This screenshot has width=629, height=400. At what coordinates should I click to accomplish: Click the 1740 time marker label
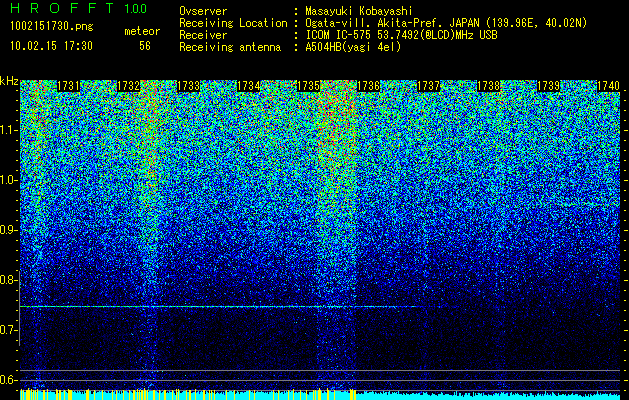click(x=609, y=86)
